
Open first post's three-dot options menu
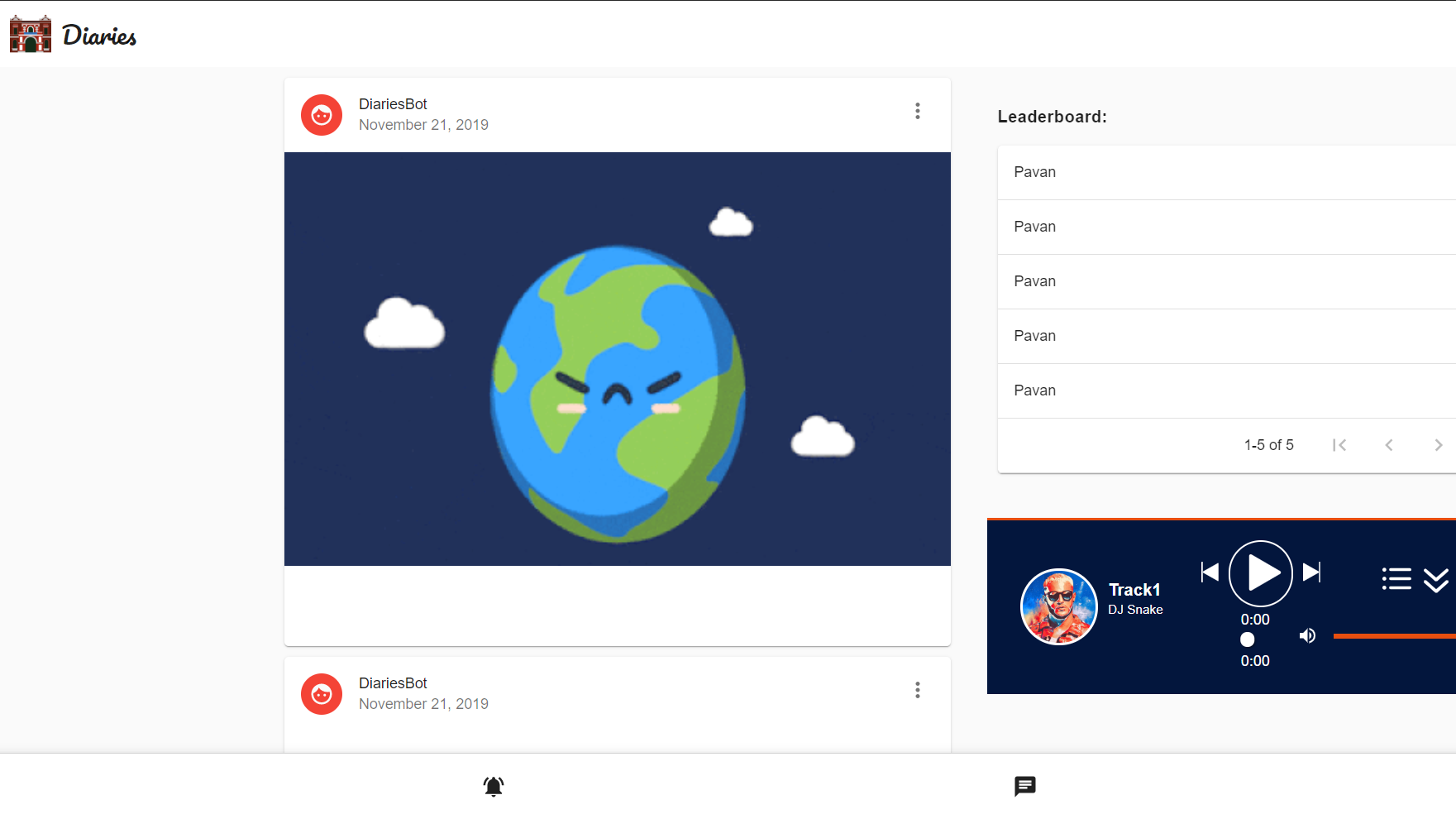pos(918,112)
